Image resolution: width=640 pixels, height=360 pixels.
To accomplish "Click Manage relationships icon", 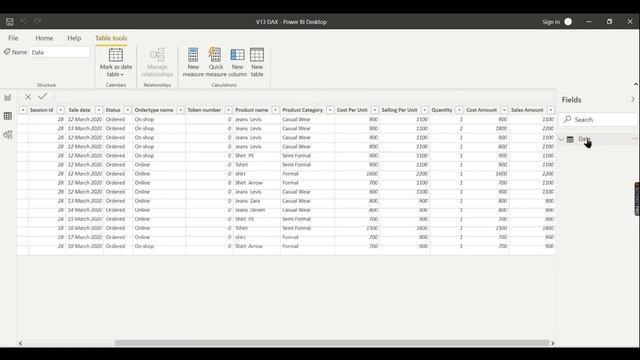I will [x=157, y=62].
